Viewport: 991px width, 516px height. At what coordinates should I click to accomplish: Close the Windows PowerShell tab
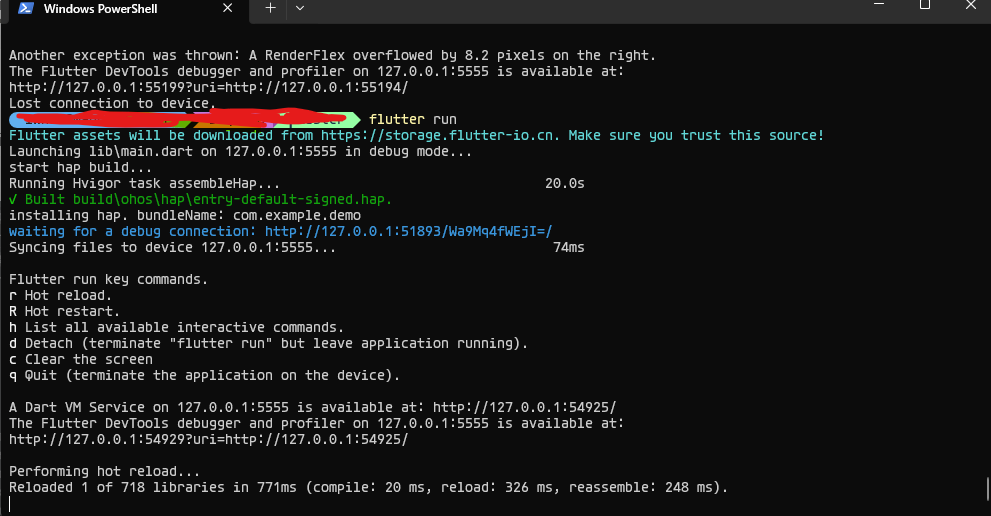(228, 8)
